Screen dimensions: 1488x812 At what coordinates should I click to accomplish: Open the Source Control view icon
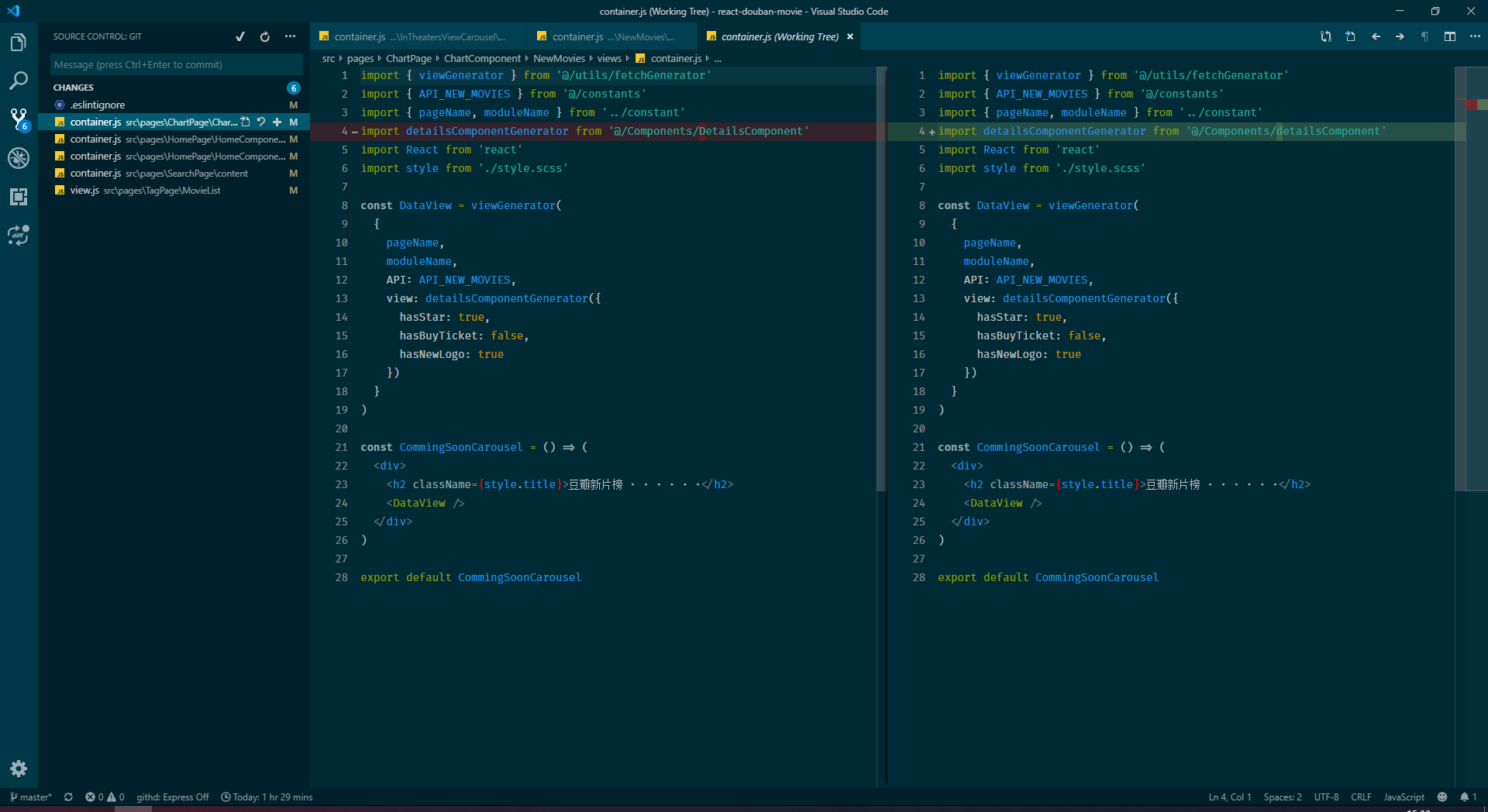click(x=19, y=119)
